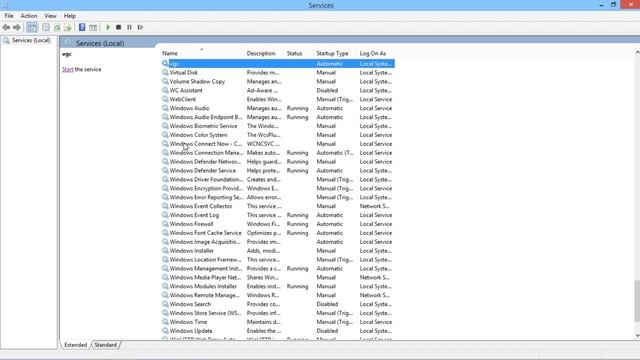Click the gear icon beside Windows Update

point(165,331)
